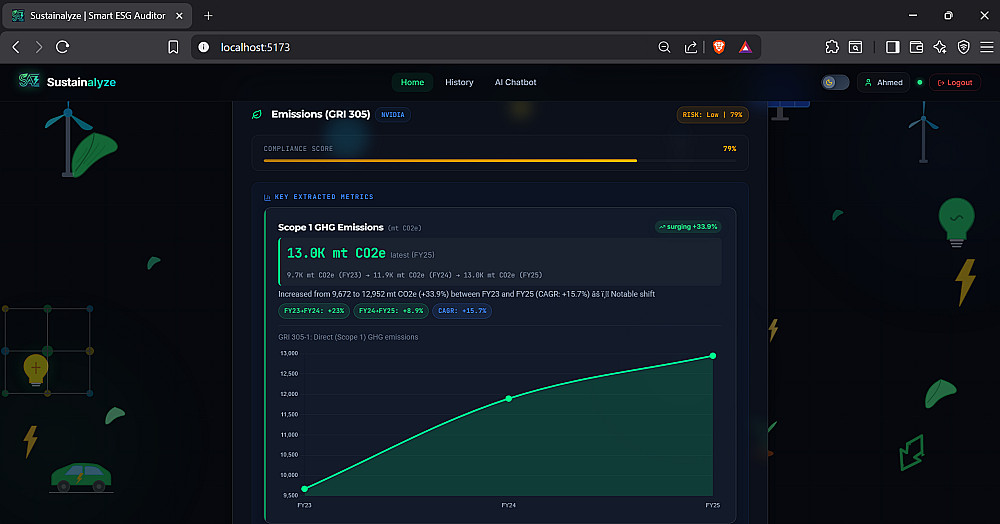Open the Ahmed user profile button
Image resolution: width=1000 pixels, height=524 pixels.
[x=883, y=82]
